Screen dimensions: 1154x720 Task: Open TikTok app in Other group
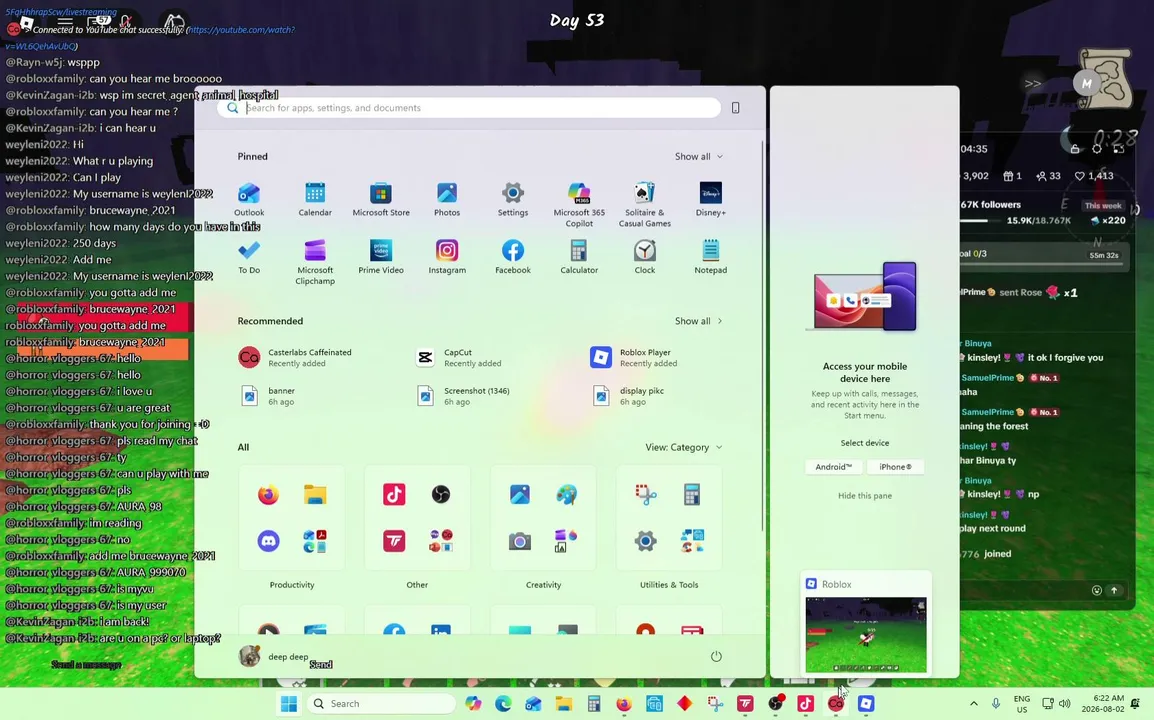tap(394, 494)
